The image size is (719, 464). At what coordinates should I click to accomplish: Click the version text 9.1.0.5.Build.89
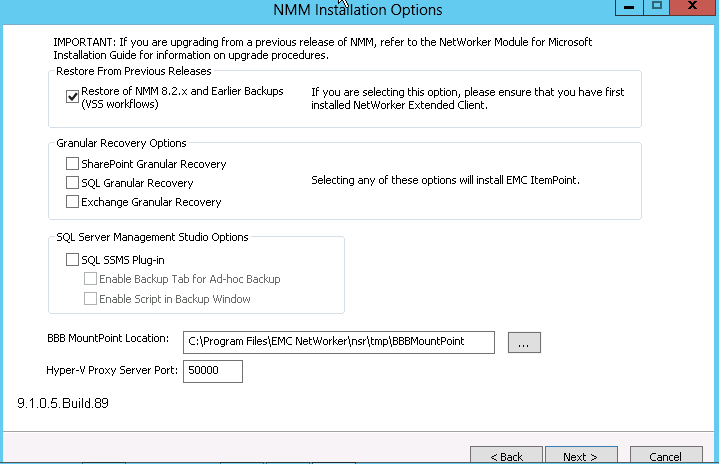click(63, 403)
